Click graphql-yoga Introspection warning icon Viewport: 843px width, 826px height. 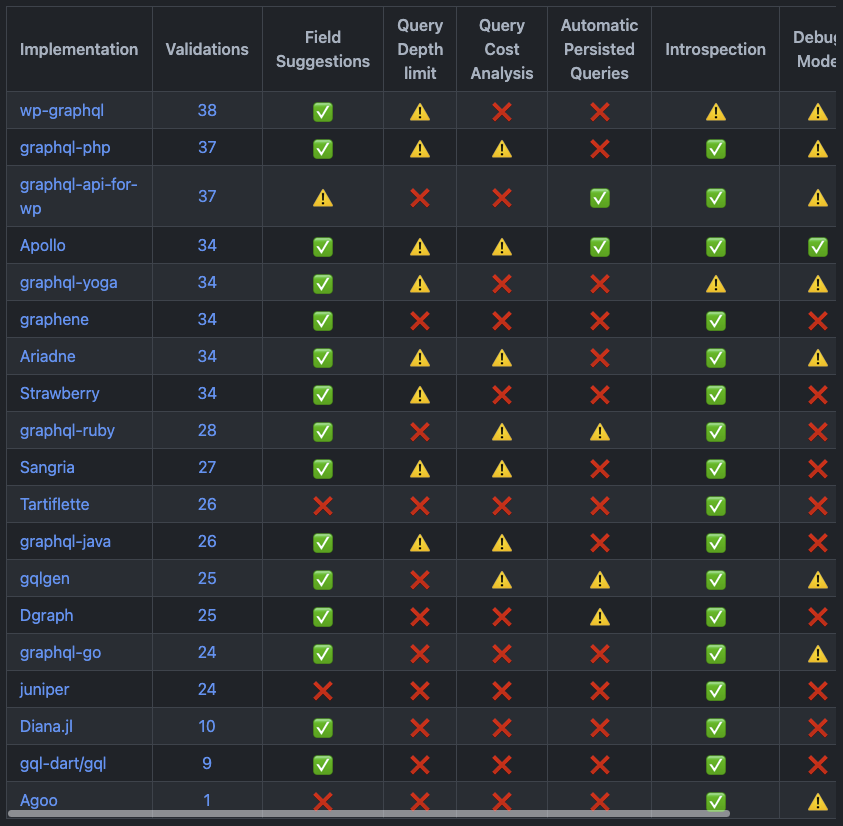point(716,284)
